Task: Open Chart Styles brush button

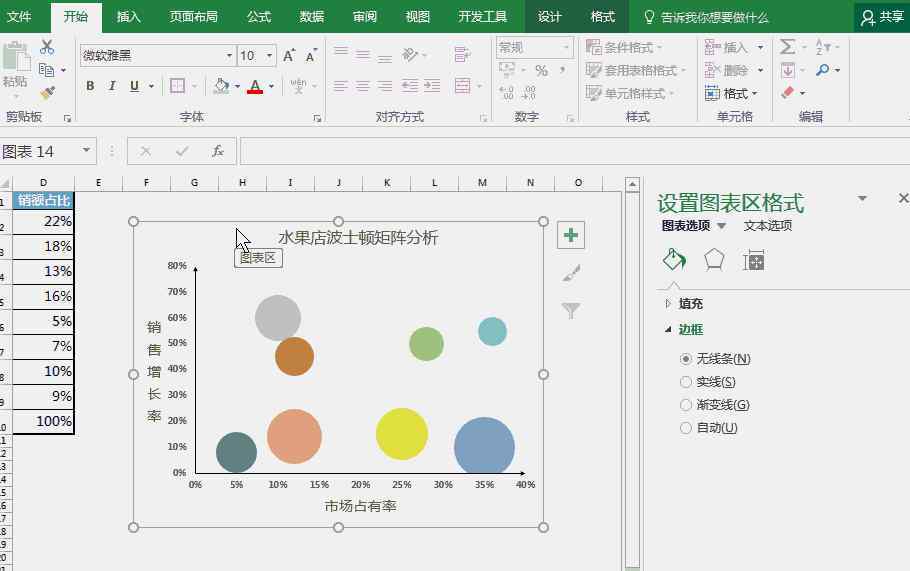Action: coord(571,273)
